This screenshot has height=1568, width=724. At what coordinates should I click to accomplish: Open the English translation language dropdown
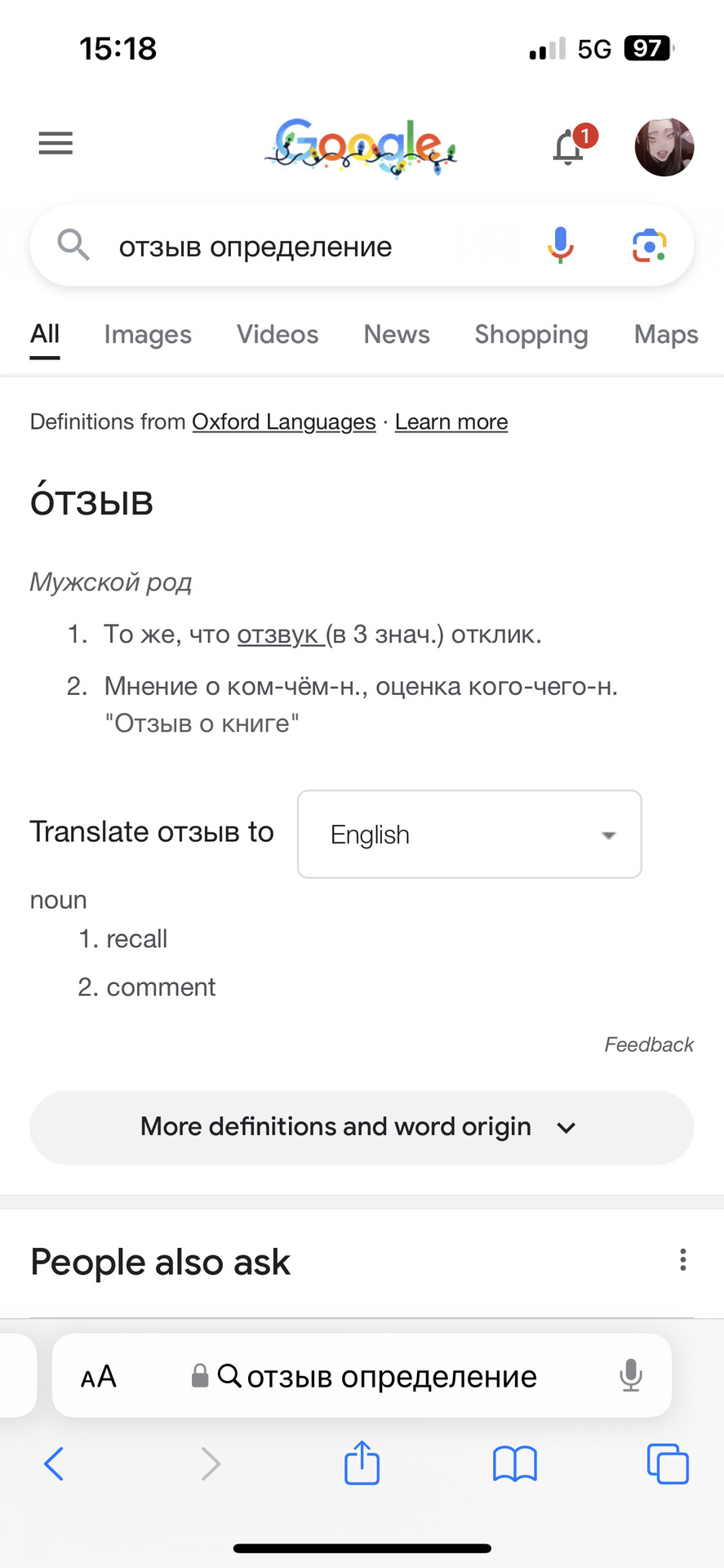tap(469, 834)
